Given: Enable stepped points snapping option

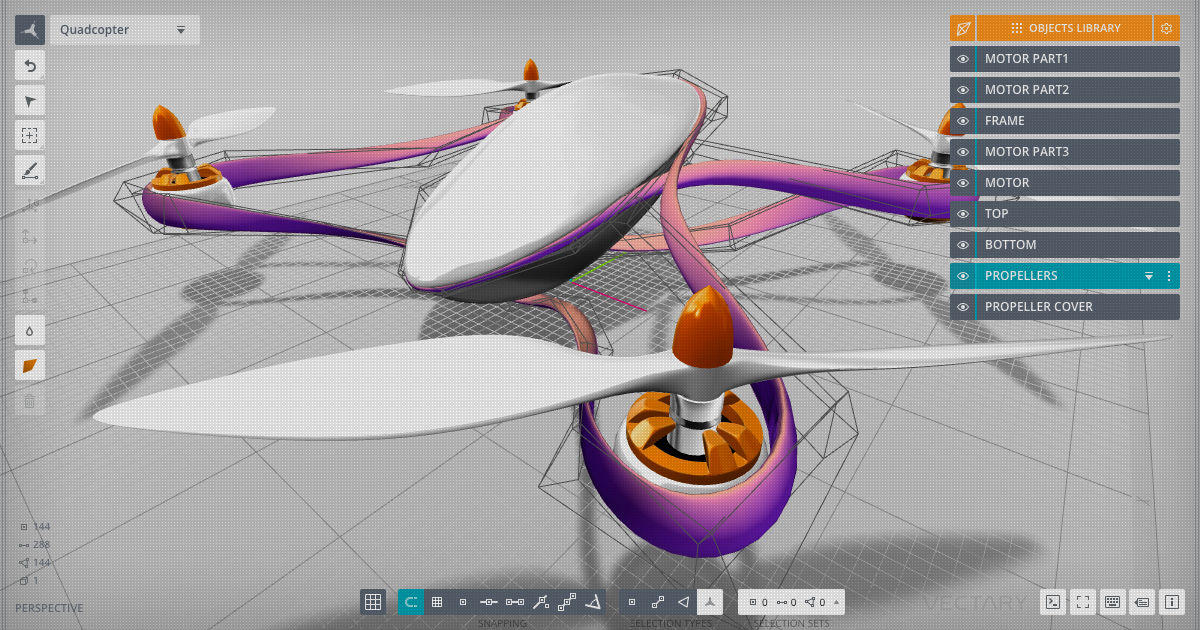Looking at the screenshot, I should [567, 602].
